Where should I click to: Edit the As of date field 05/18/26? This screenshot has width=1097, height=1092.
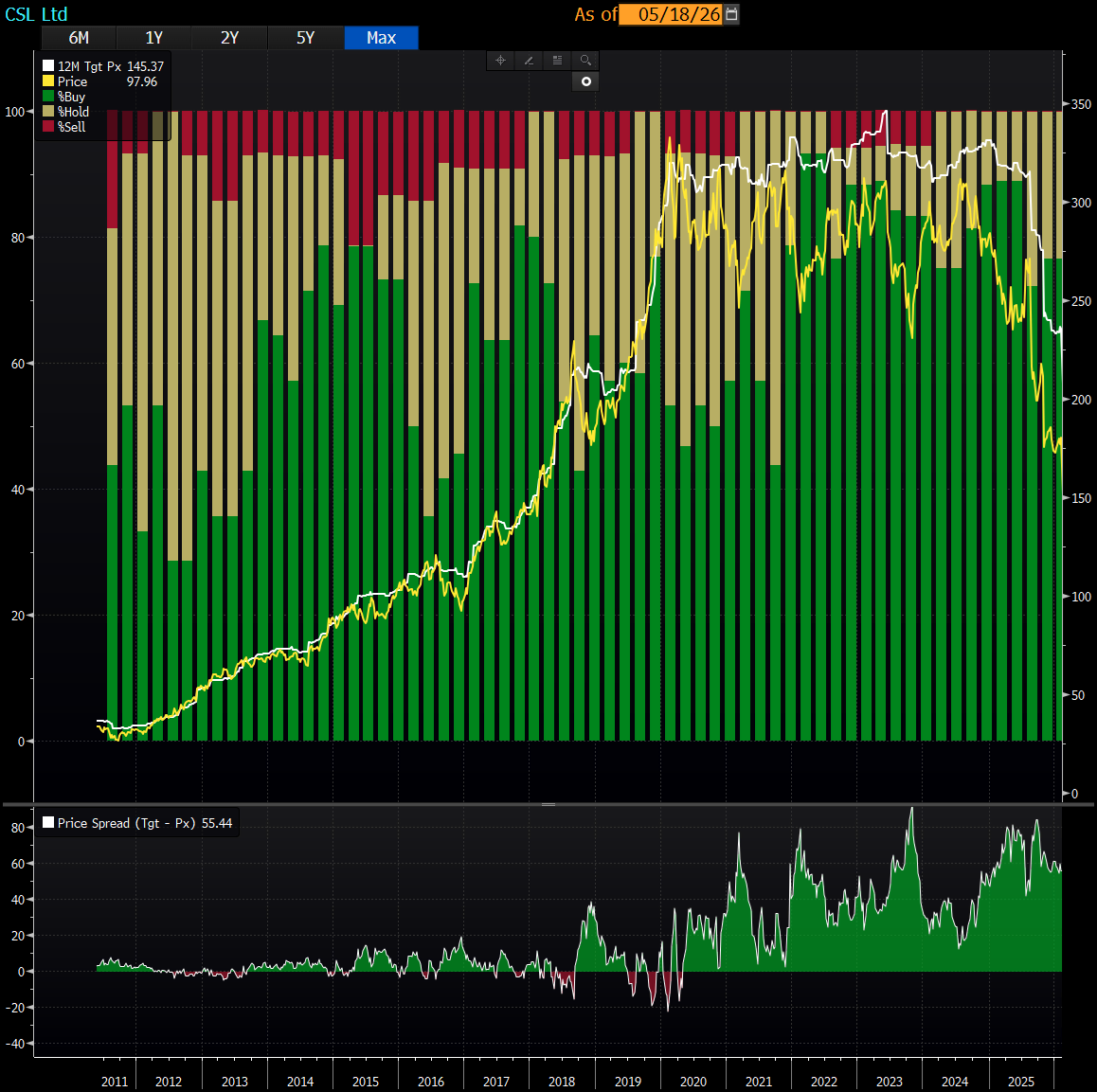tap(671, 14)
